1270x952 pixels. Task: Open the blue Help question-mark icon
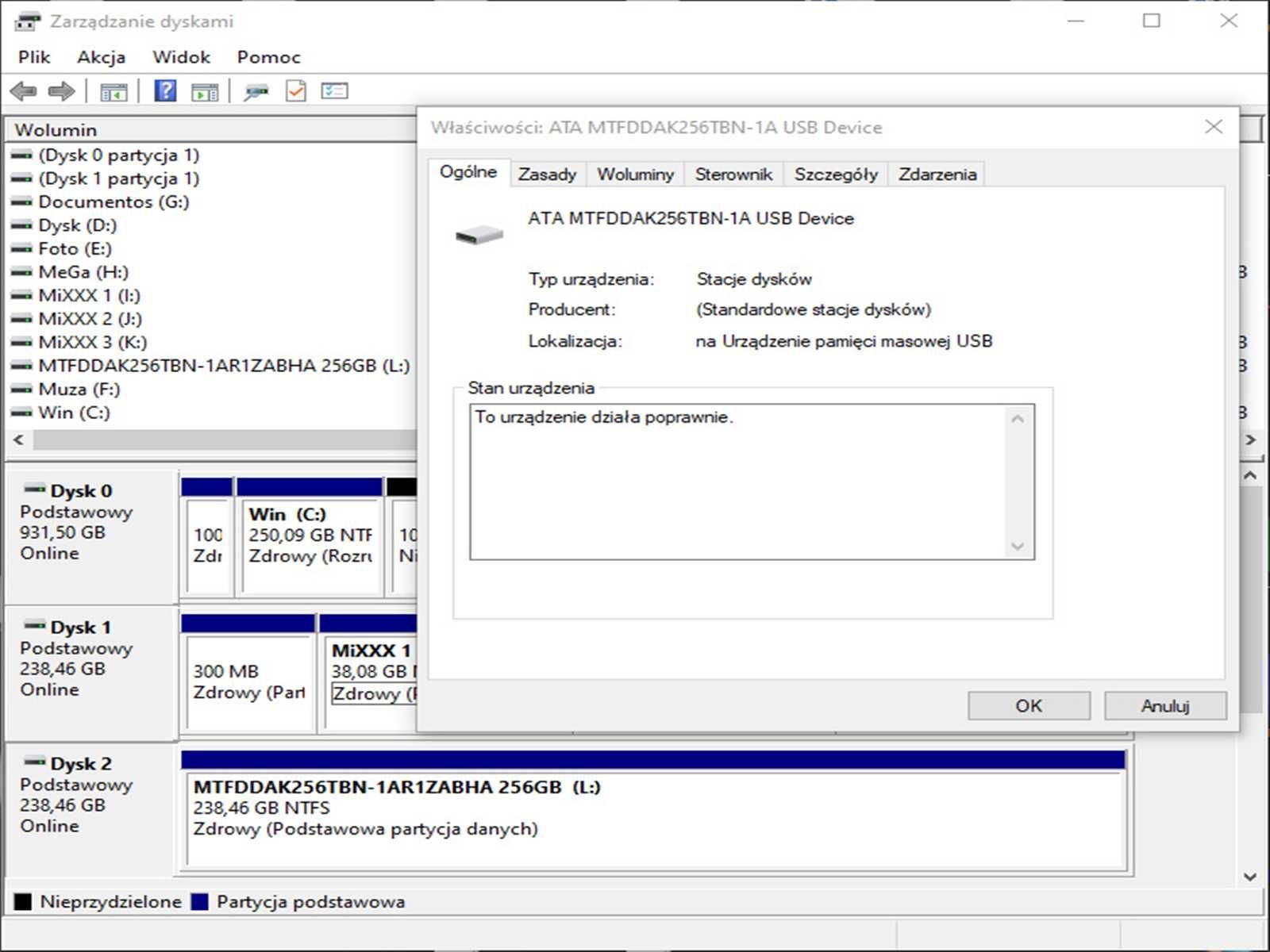(x=165, y=91)
